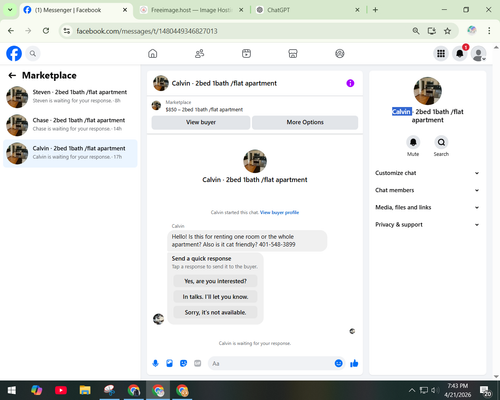This screenshot has width=500, height=400.
Task: Open Chrome three-dot menu
Action: 489,31
